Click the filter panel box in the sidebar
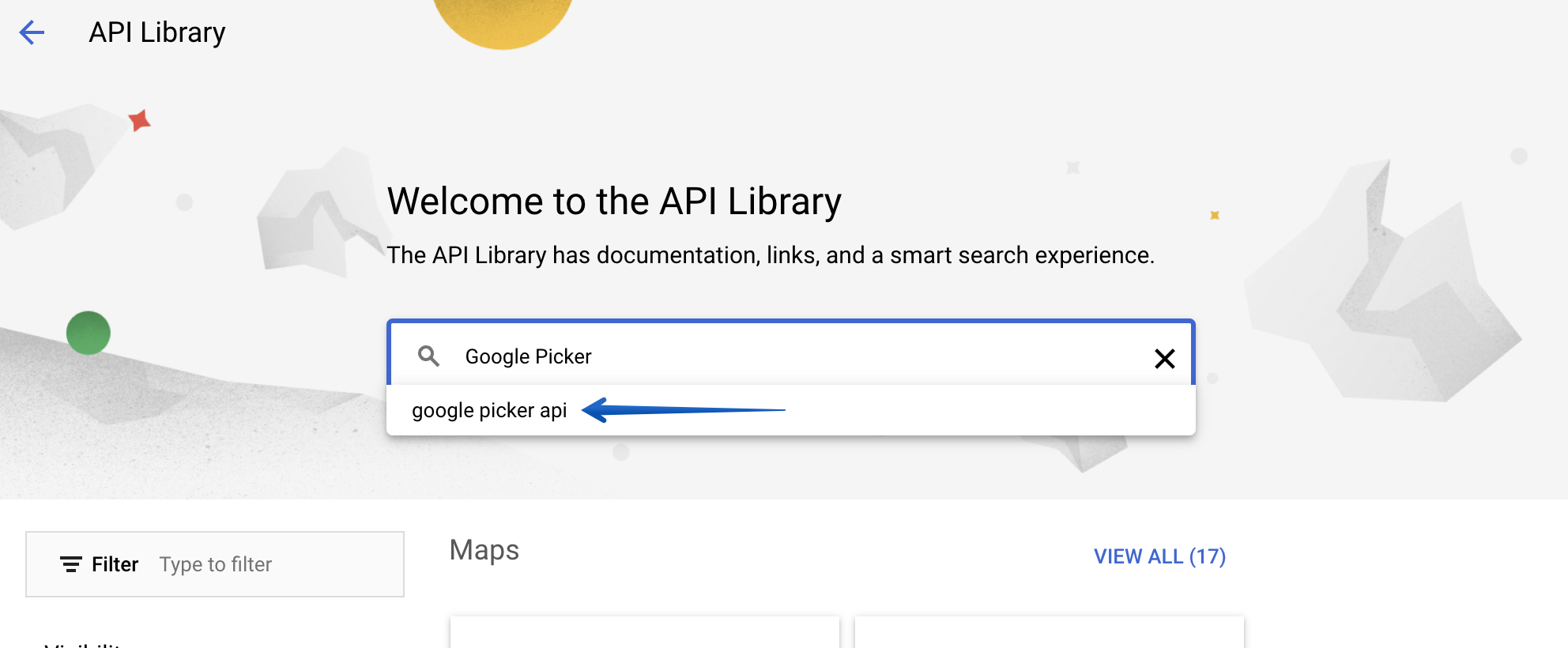1568x648 pixels. [214, 564]
